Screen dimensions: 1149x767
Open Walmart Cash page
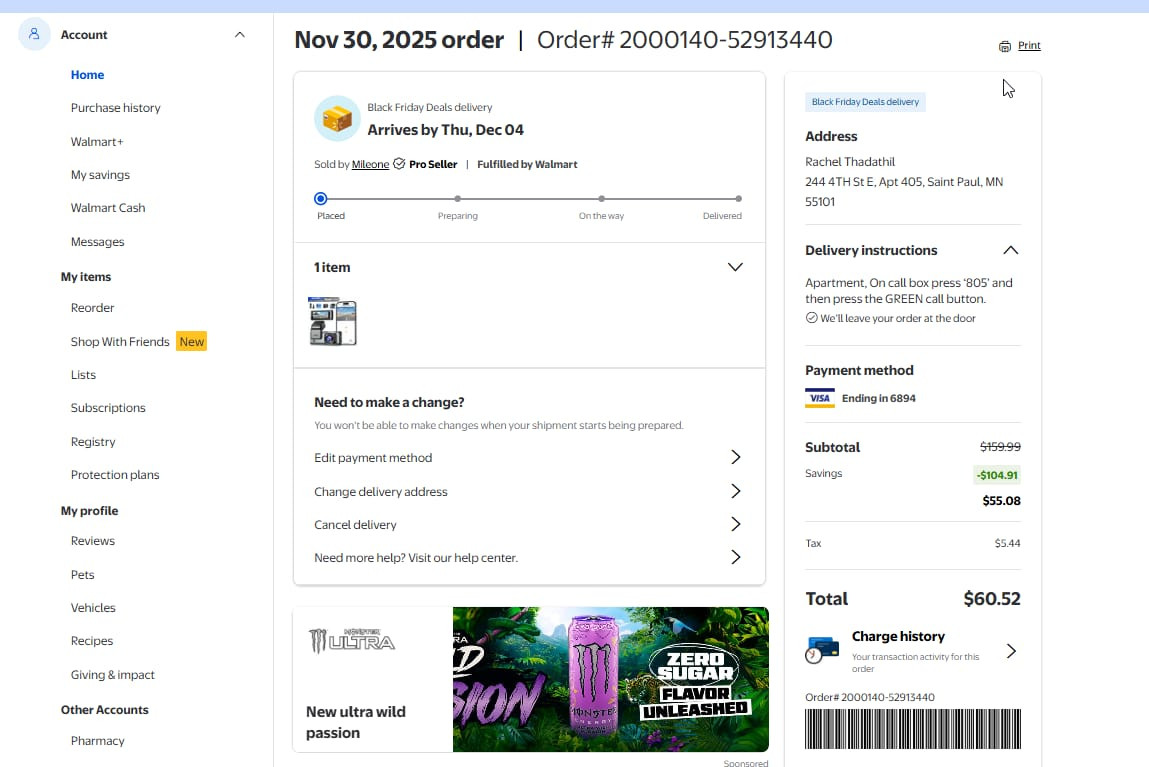[x=108, y=207]
